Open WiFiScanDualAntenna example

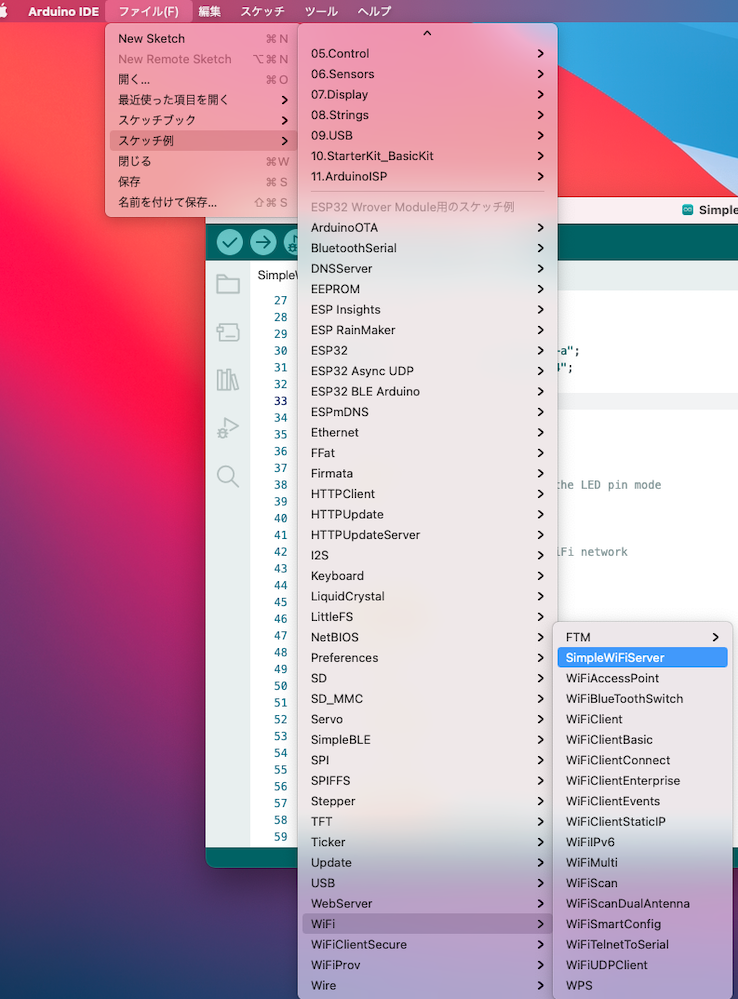(642, 903)
